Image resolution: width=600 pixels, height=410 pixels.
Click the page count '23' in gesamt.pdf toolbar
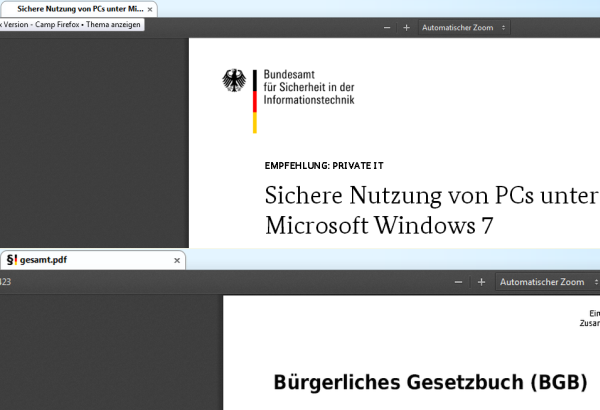tap(6, 282)
